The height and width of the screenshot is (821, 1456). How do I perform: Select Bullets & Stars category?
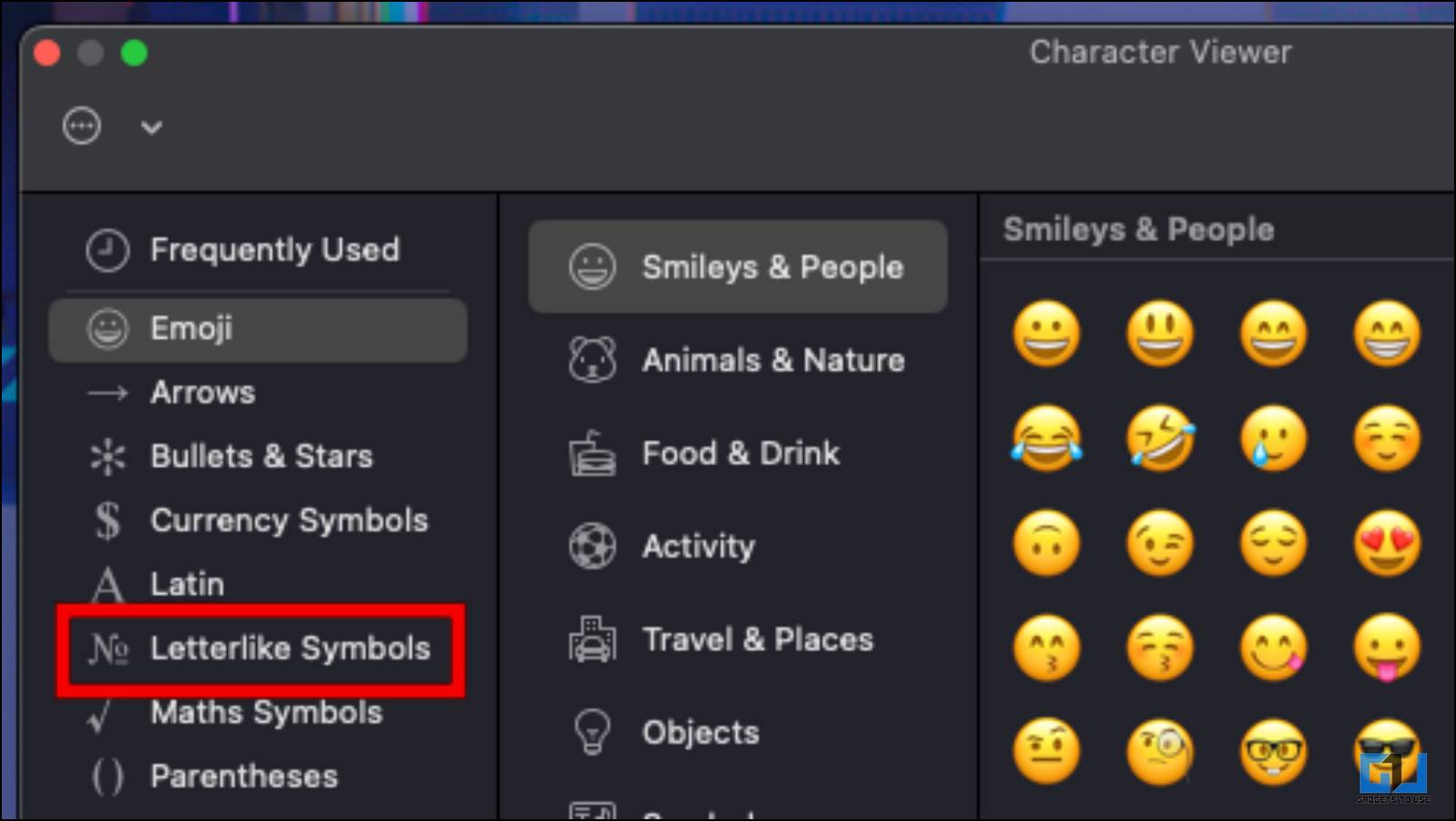point(258,456)
